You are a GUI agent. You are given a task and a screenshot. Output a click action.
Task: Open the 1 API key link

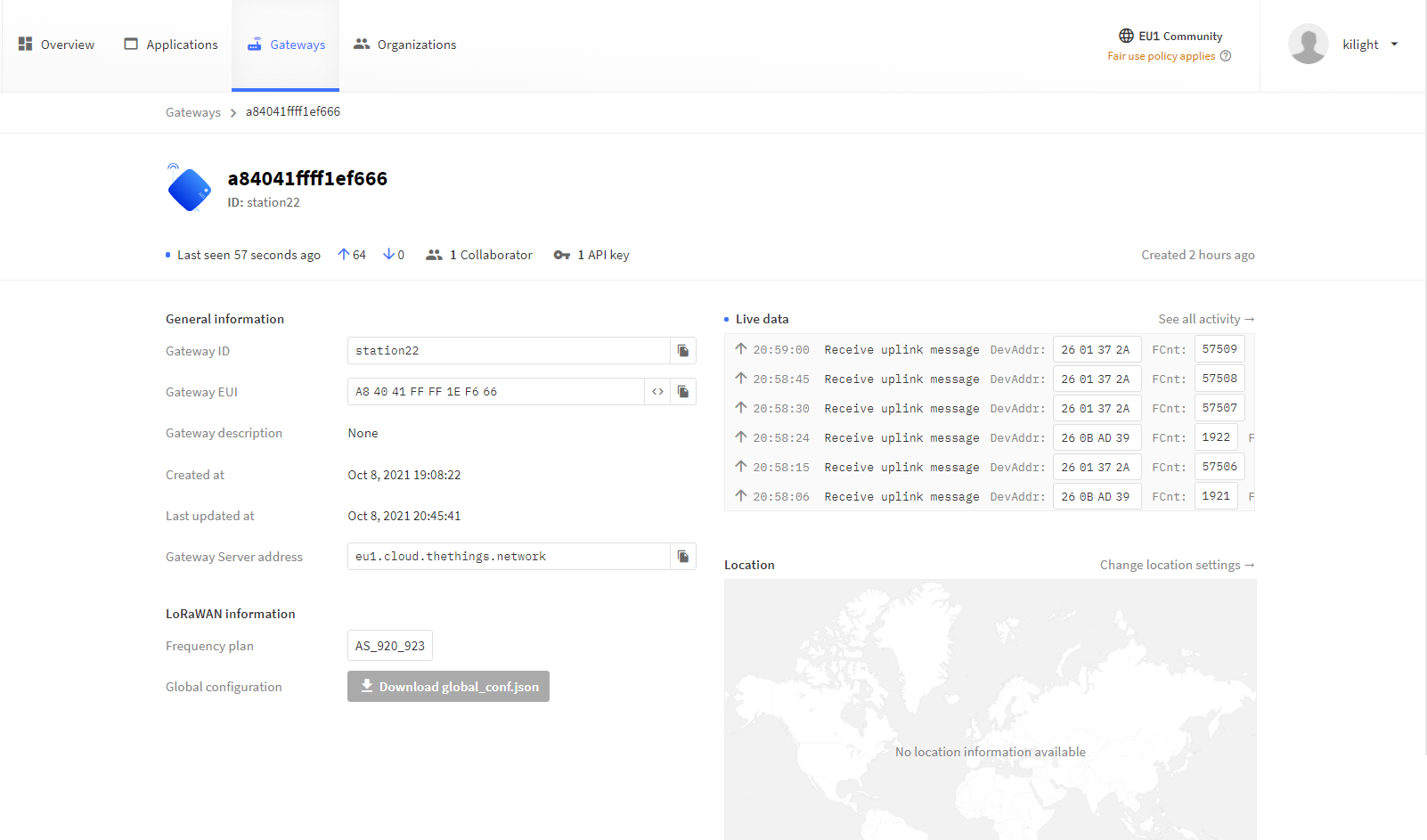pos(591,255)
